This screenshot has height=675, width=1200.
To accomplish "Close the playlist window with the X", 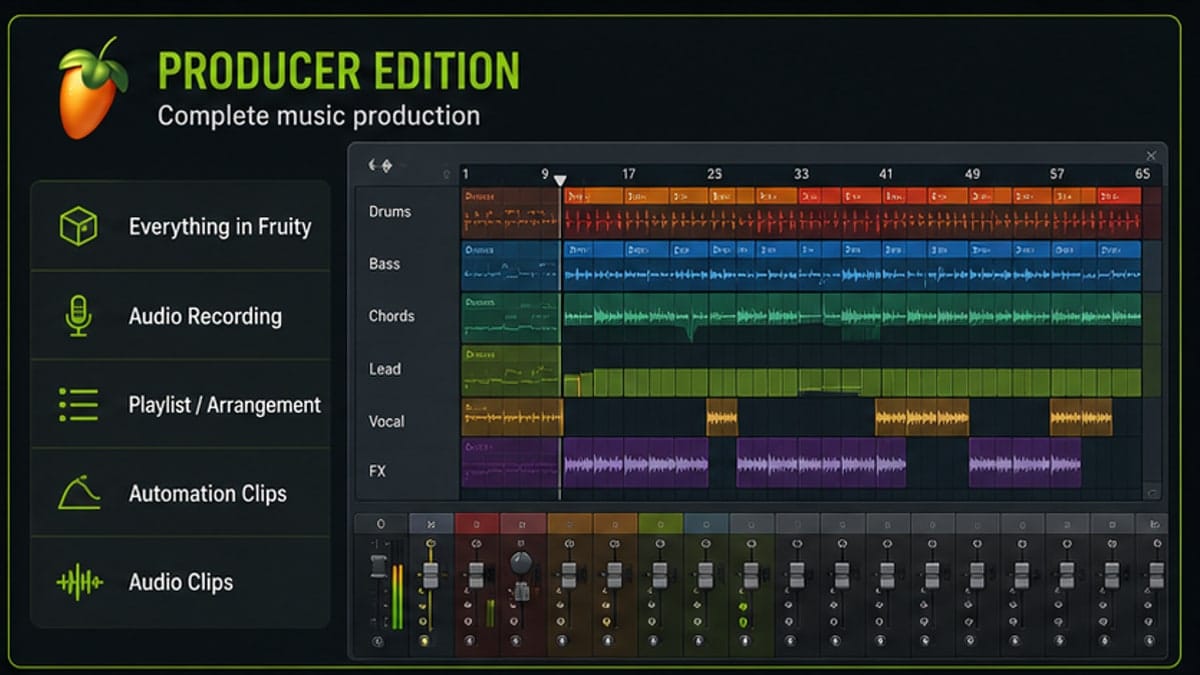I will [x=1151, y=156].
